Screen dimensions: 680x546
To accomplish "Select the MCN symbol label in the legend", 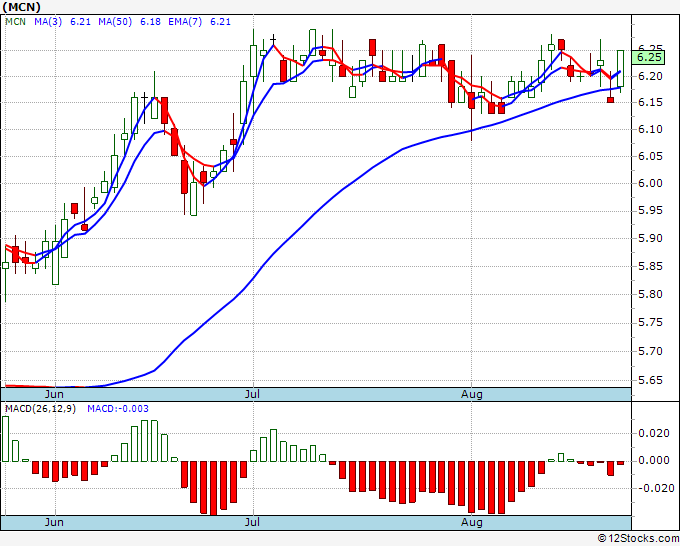I will (15, 22).
